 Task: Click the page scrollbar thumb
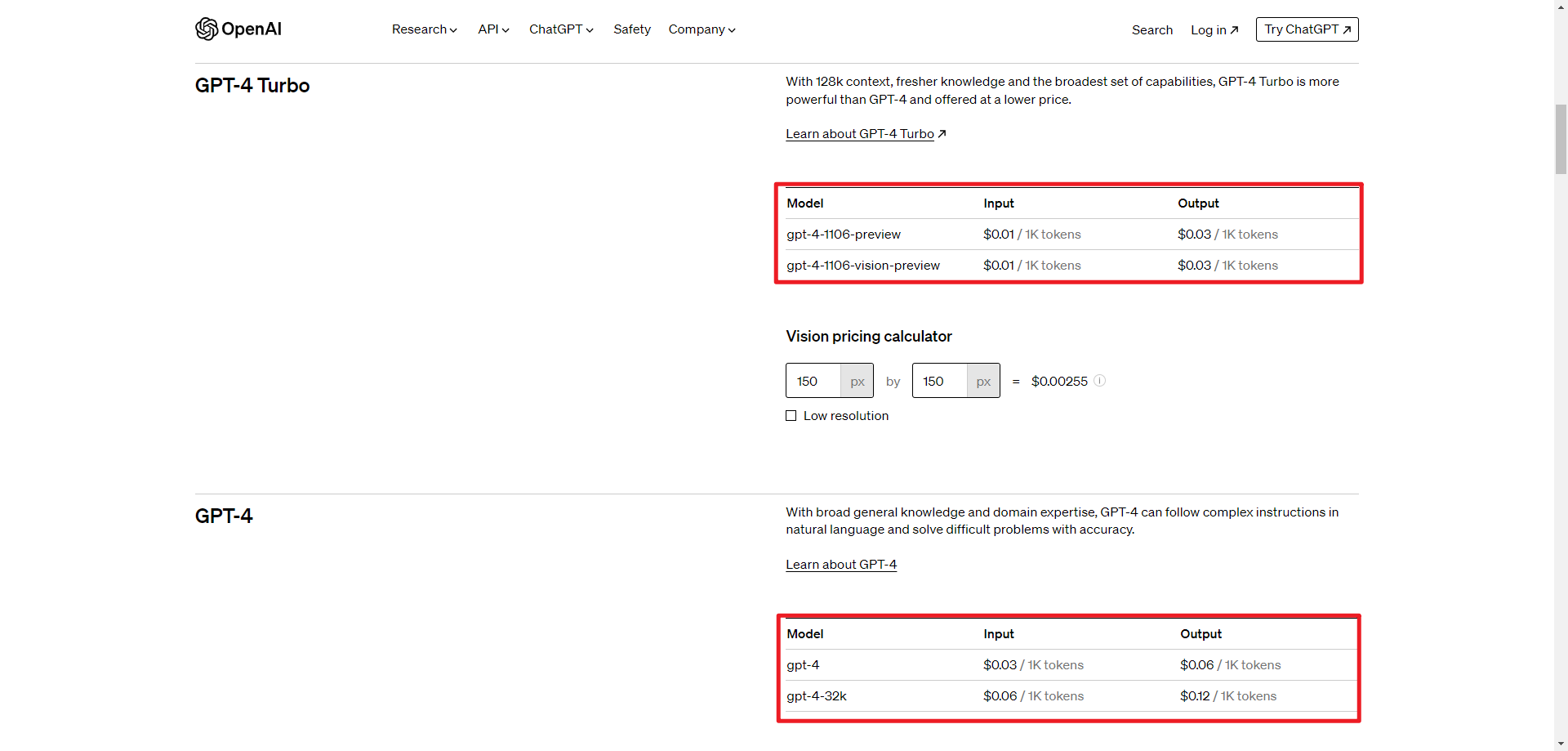point(1561,139)
